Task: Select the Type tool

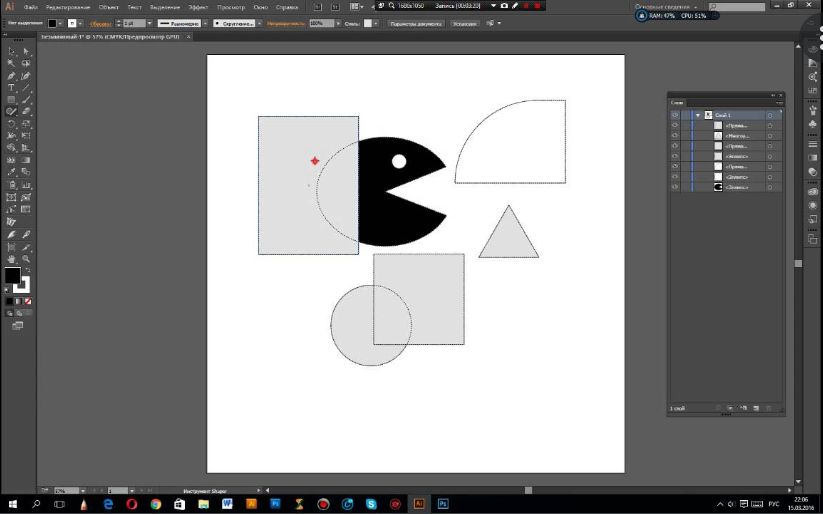Action: click(11, 87)
